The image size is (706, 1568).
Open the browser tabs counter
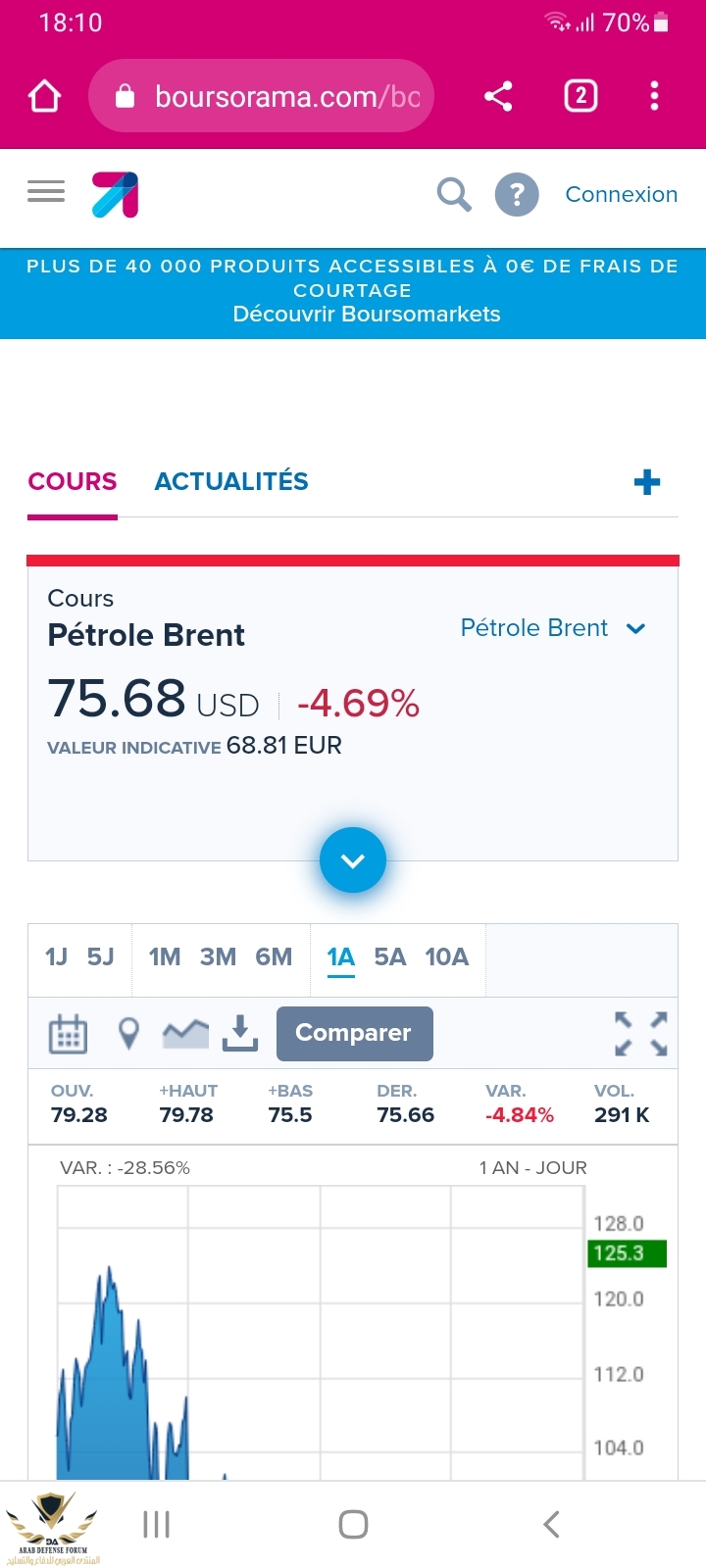580,96
